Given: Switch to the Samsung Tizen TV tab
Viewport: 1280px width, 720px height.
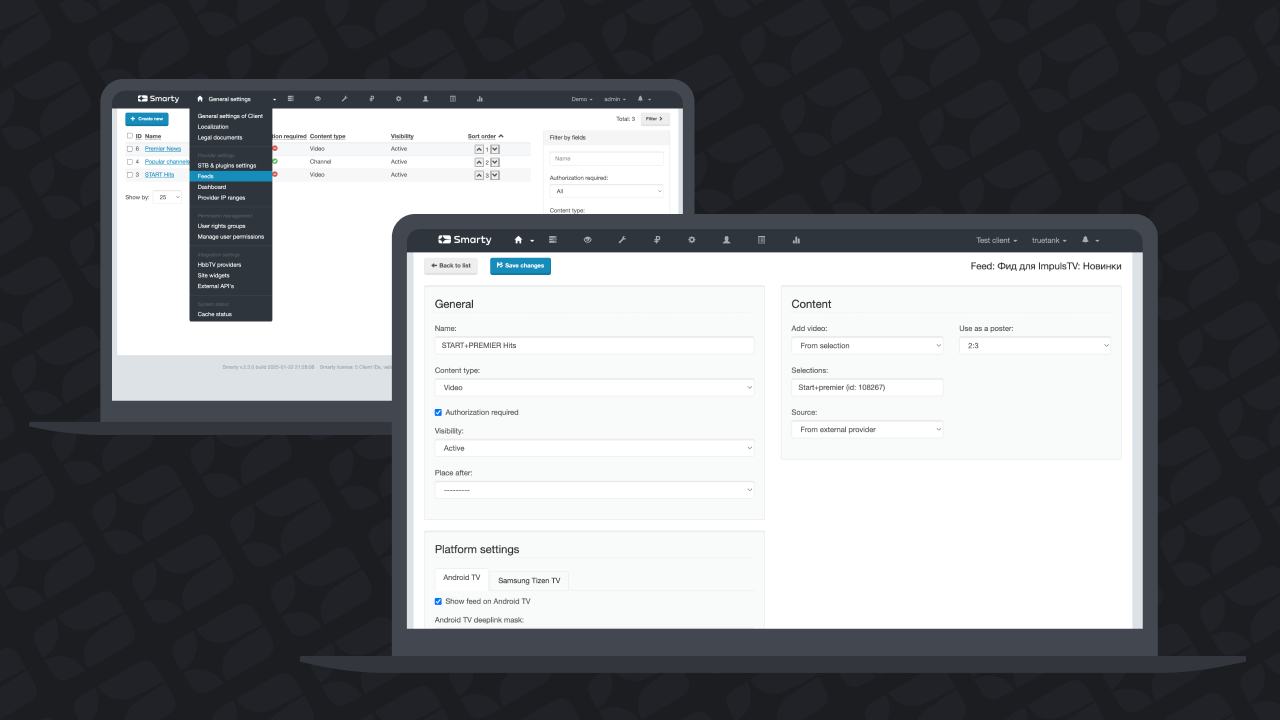Looking at the screenshot, I should click(x=529, y=580).
